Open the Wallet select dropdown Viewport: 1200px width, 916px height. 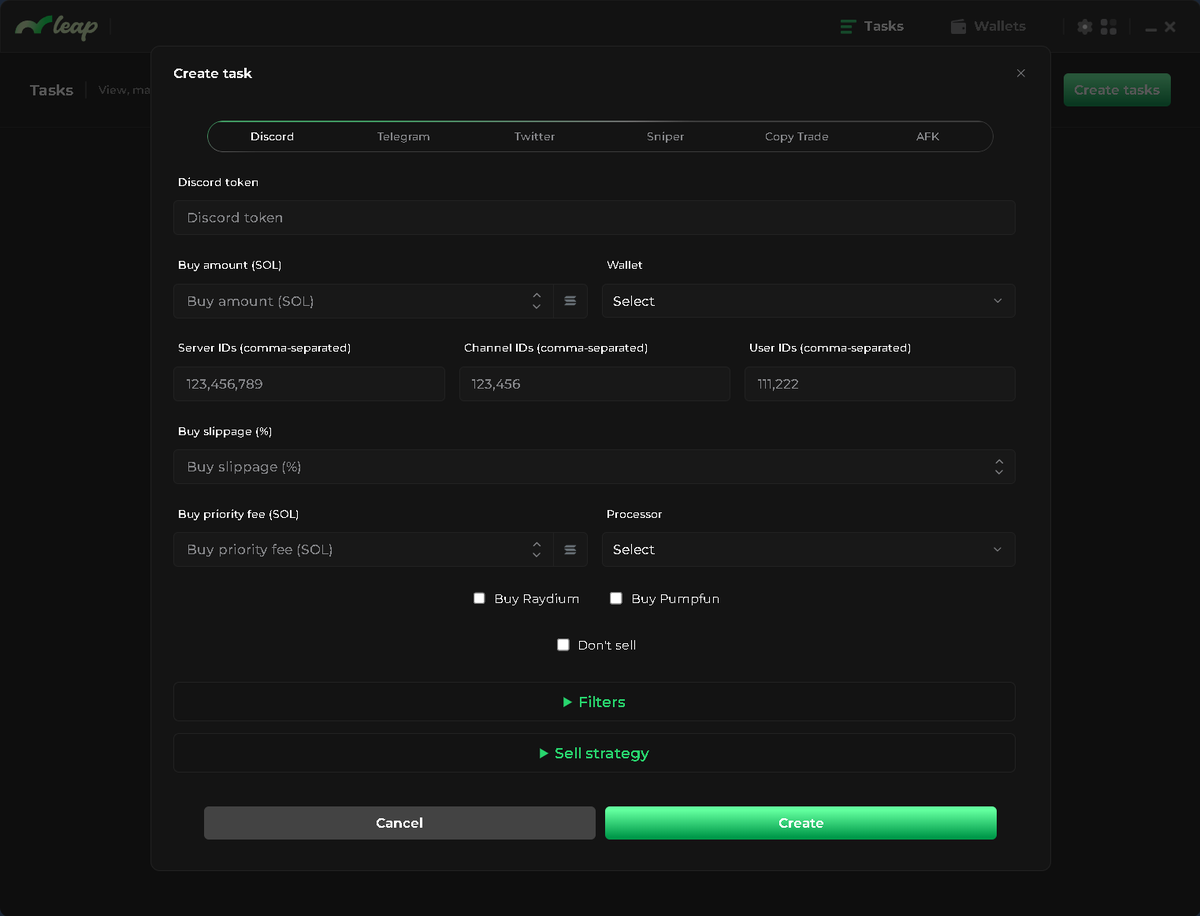click(808, 301)
